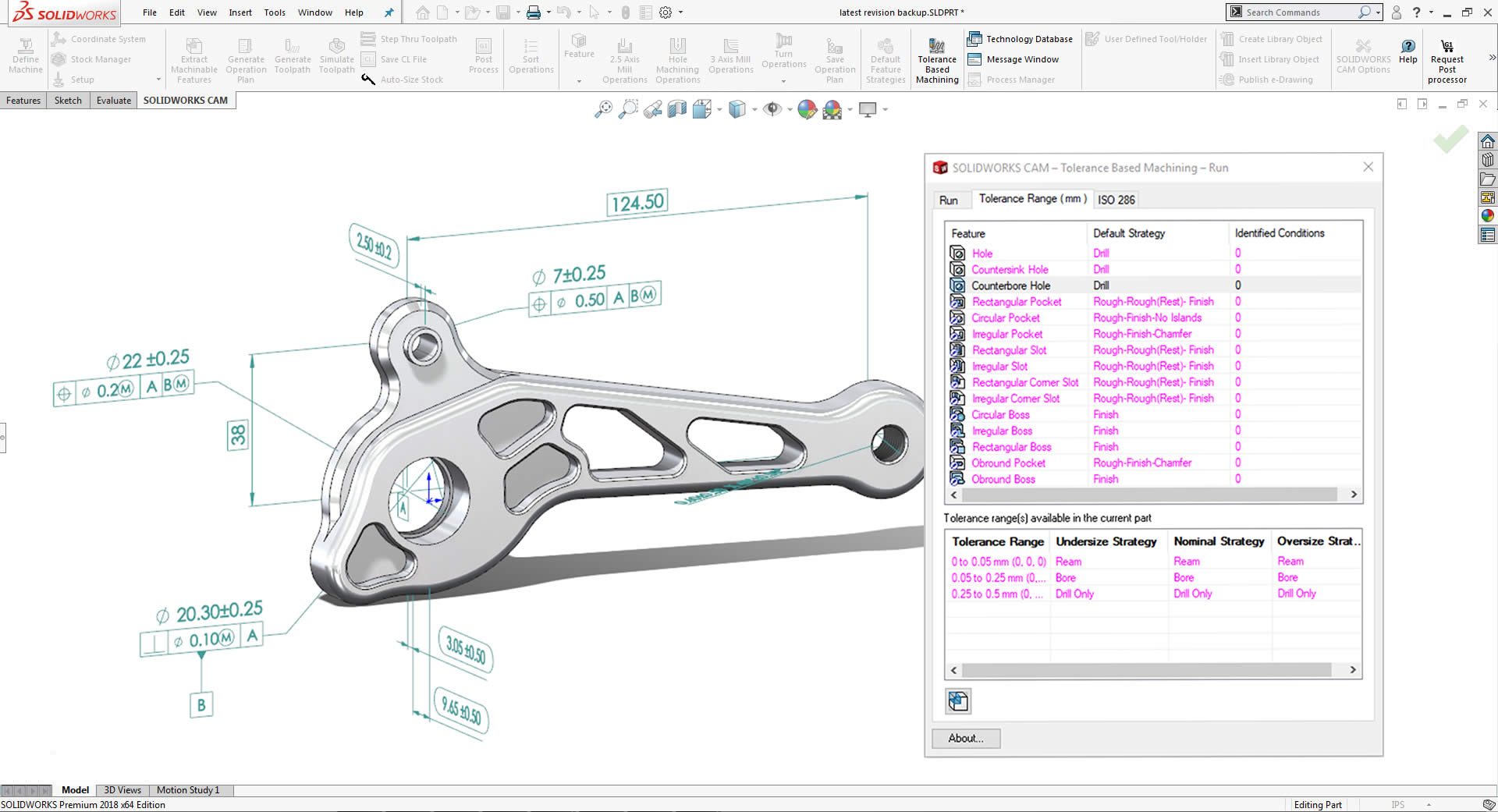Click the icon button above About

(958, 701)
